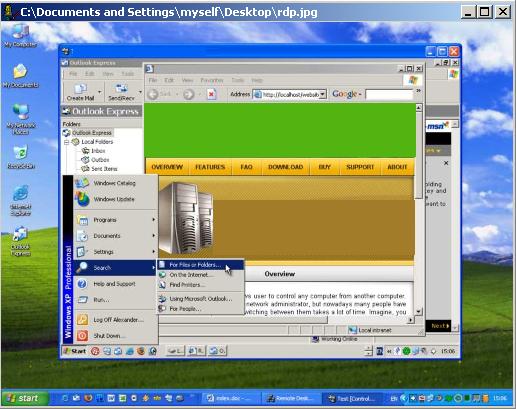Click the Help and Support question mark icon
516x409 pixels.
point(82,284)
